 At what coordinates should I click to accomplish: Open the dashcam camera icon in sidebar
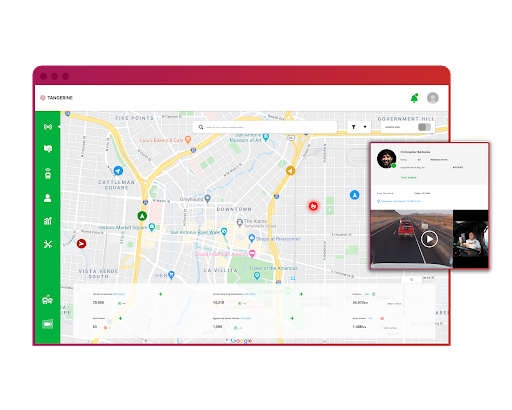coord(48,324)
